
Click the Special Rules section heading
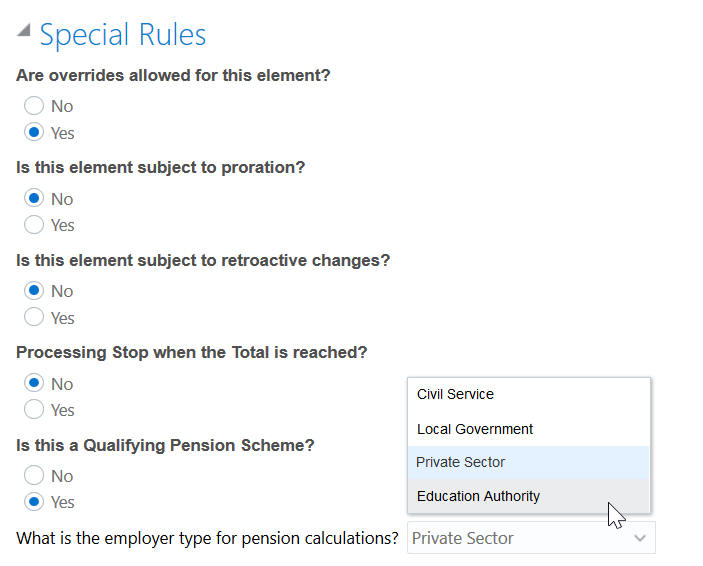click(123, 35)
